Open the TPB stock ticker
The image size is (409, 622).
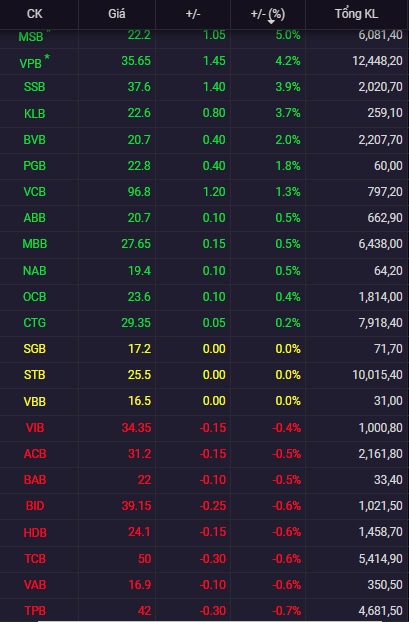click(x=35, y=610)
